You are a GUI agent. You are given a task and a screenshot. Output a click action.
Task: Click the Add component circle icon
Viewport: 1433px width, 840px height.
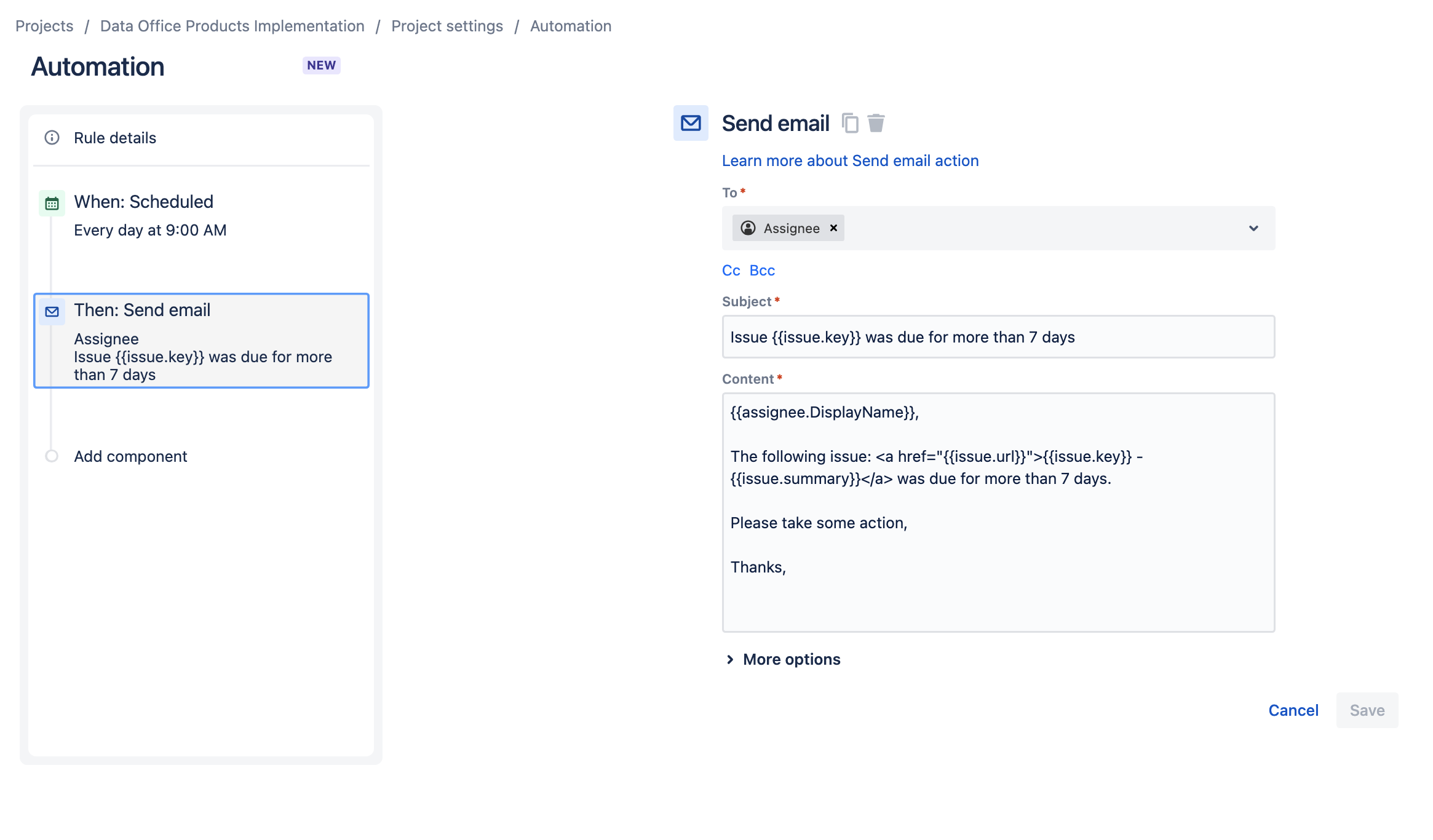pyautogui.click(x=52, y=456)
